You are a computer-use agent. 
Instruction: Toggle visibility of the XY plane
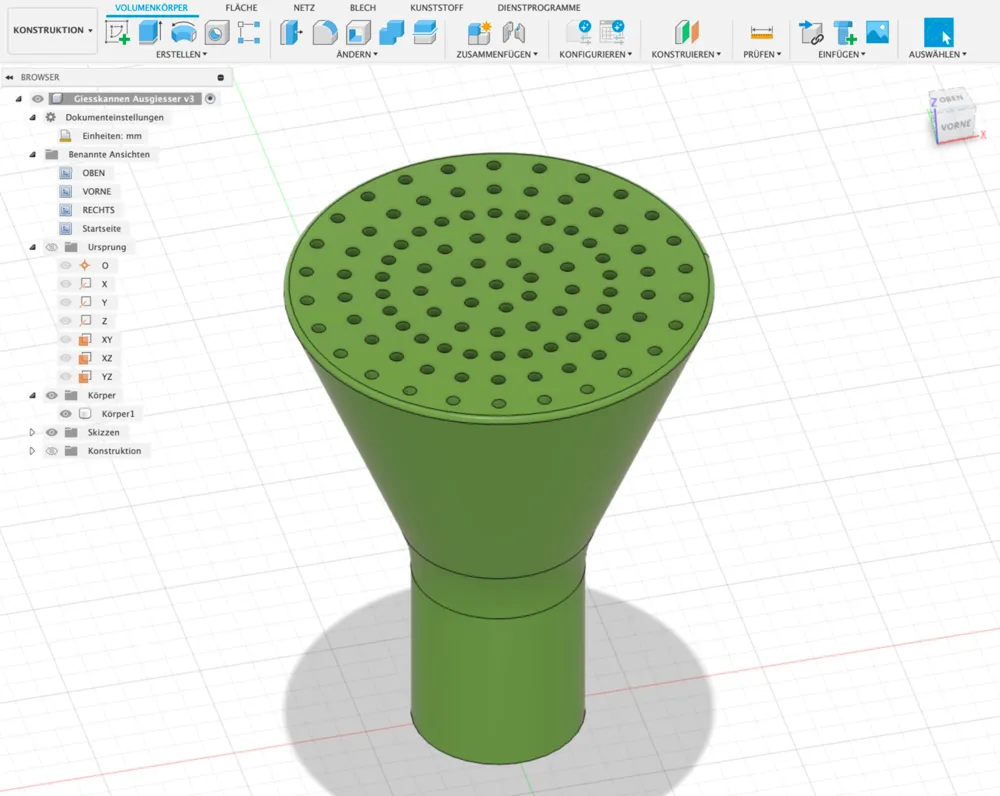(x=66, y=339)
